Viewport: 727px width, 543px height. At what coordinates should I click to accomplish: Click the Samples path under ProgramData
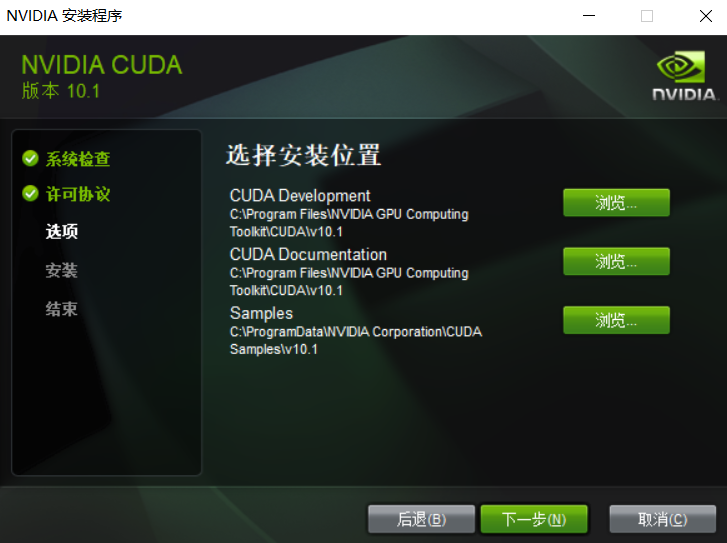point(356,340)
